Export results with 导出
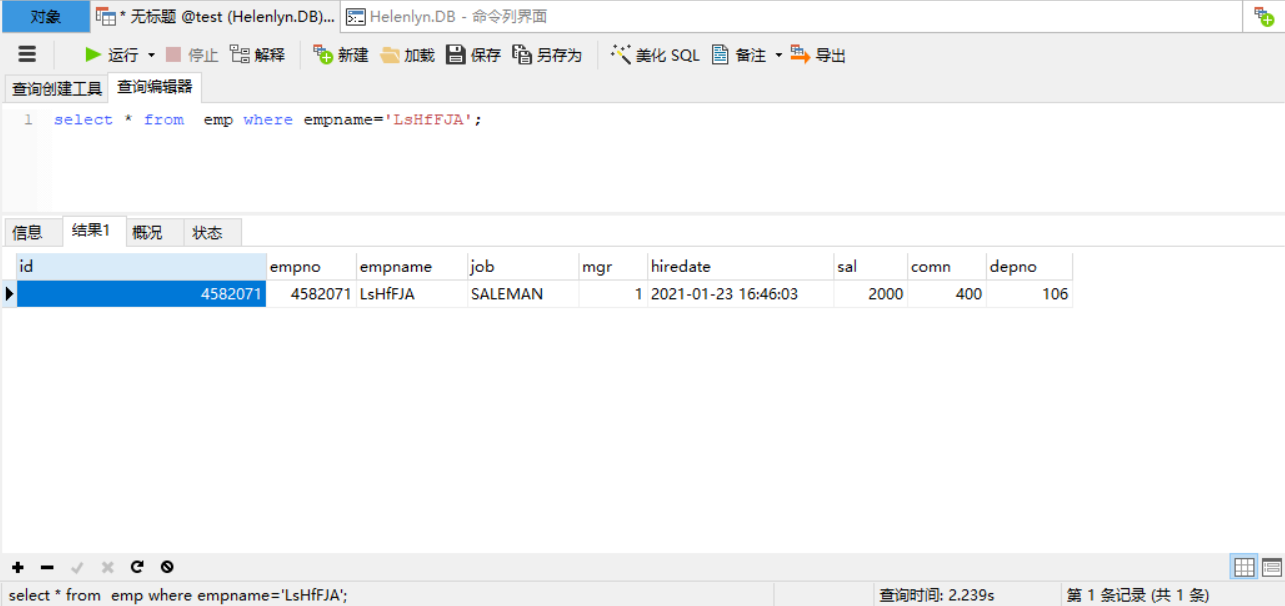 pos(818,55)
